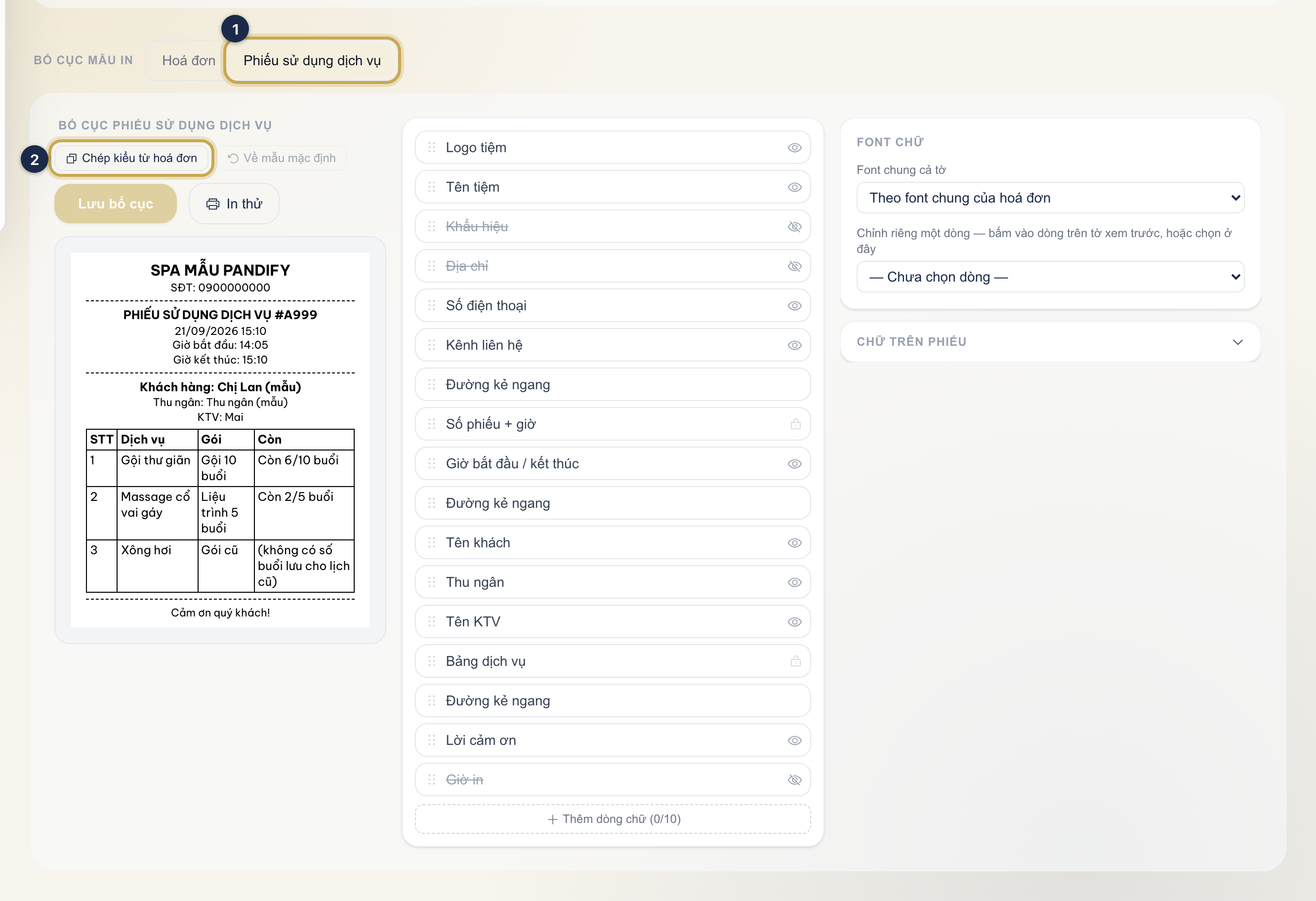
Task: Select Phiếu sử dụng dịch vụ tab
Action: click(312, 61)
